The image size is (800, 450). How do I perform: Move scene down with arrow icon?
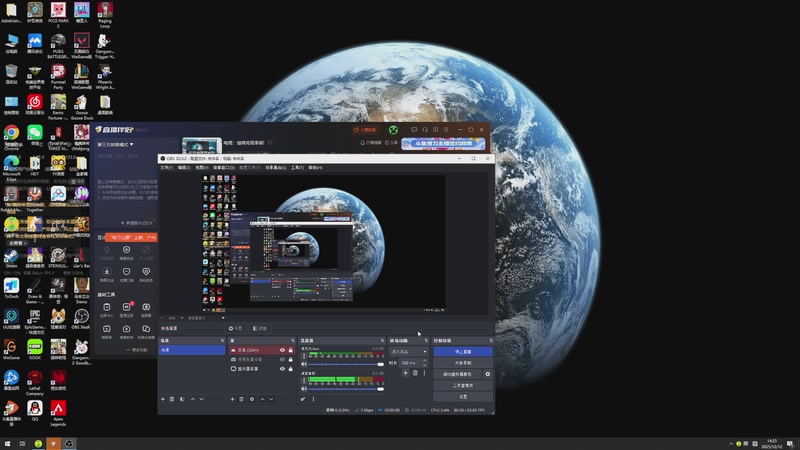[x=202, y=399]
